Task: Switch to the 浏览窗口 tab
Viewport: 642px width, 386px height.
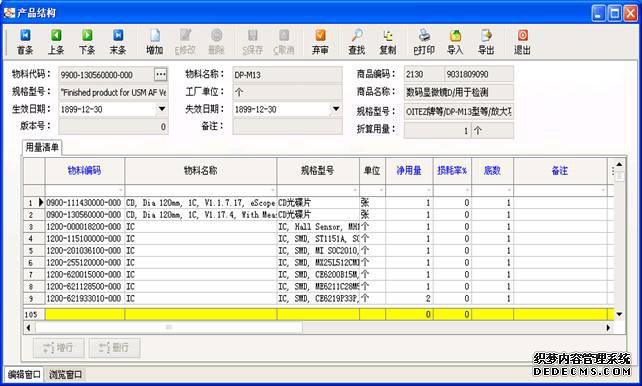Action: pos(66,374)
